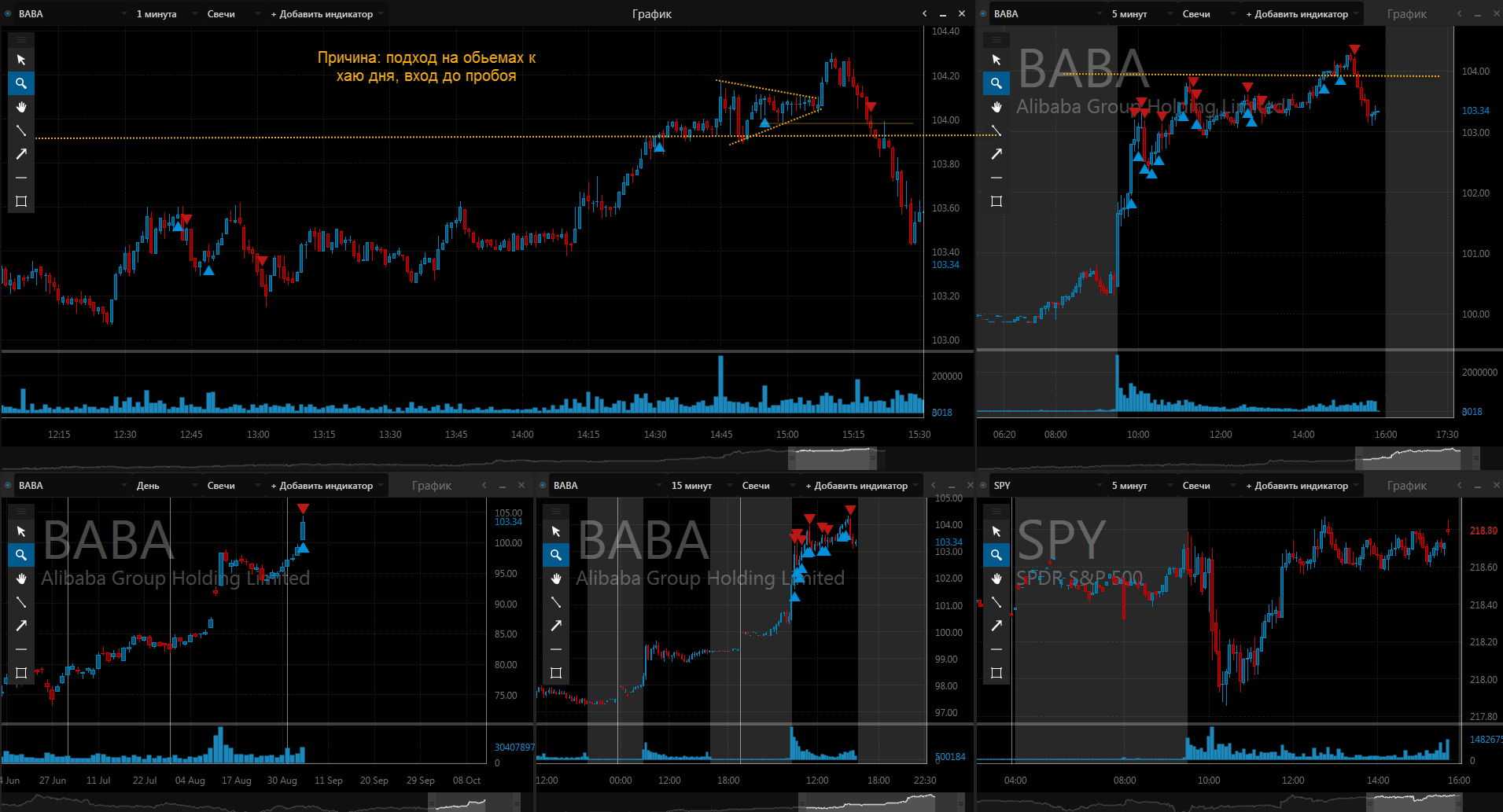The height and width of the screenshot is (812, 1503).
Task: Click the navigator range slider under 15-minute chart
Action: pyautogui.click(x=882, y=802)
